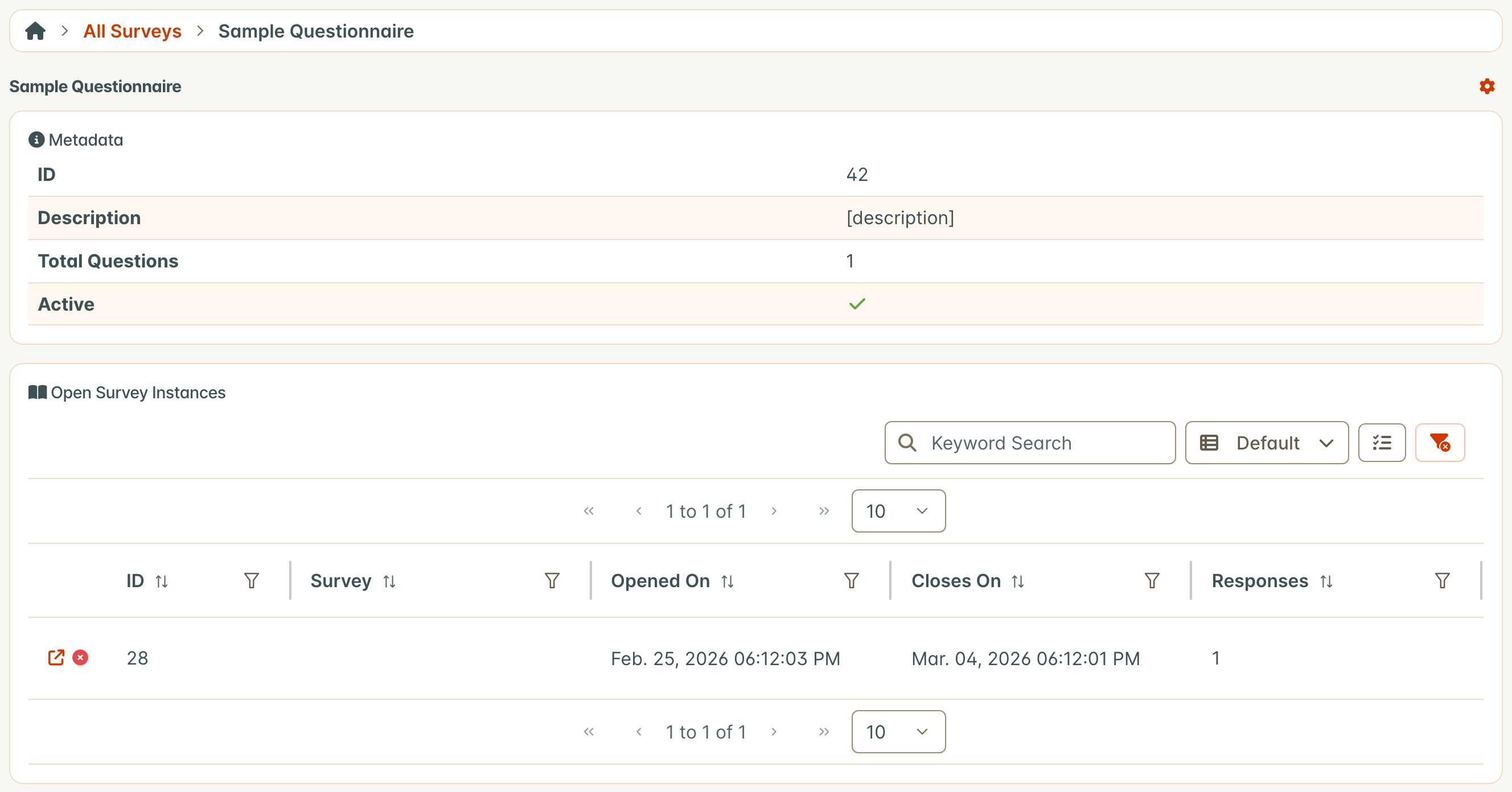
Task: Toggle column selection checklist button
Action: coord(1382,442)
